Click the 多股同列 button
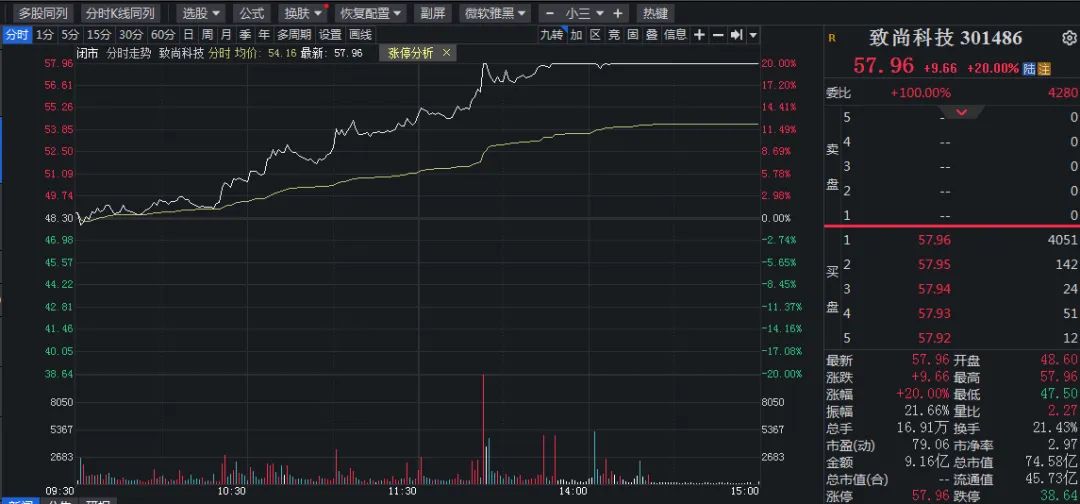Image resolution: width=1080 pixels, height=504 pixels. [x=43, y=13]
